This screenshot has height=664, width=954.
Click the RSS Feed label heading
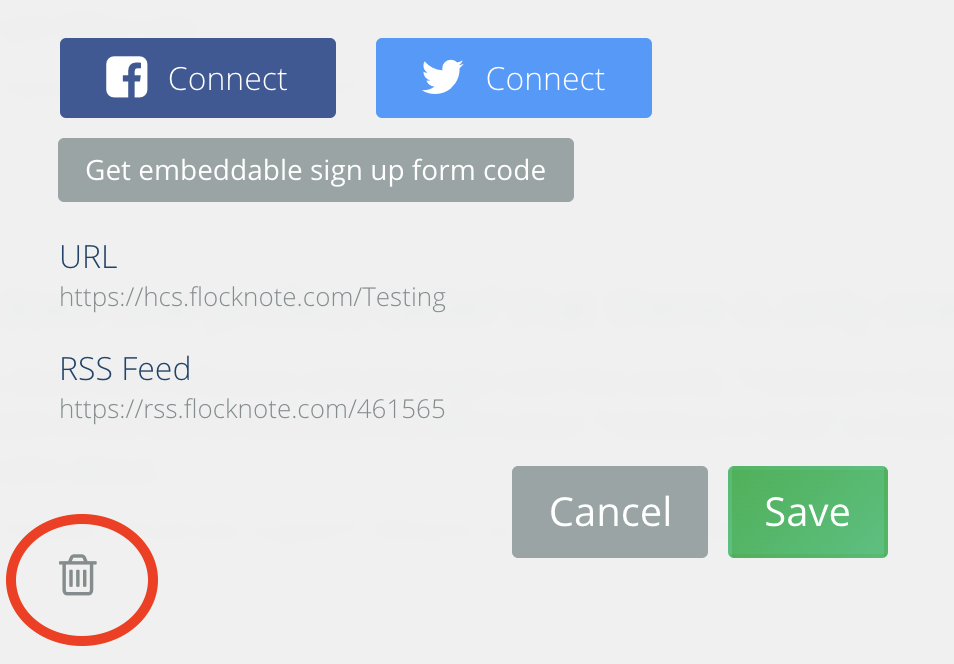tap(124, 368)
